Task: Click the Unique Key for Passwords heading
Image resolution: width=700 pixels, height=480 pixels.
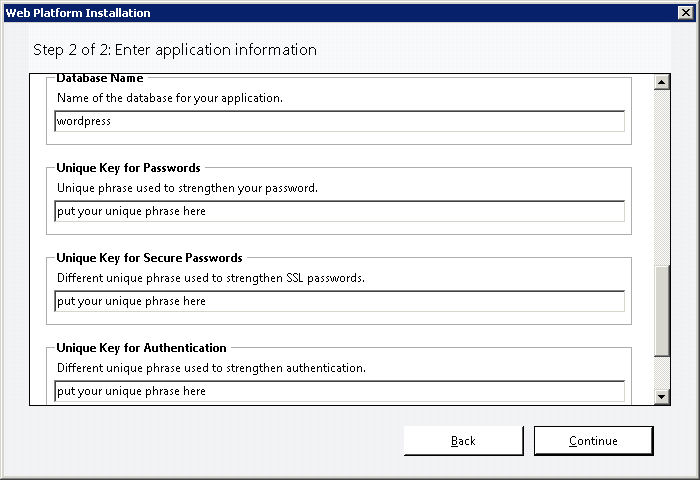Action: [x=129, y=168]
